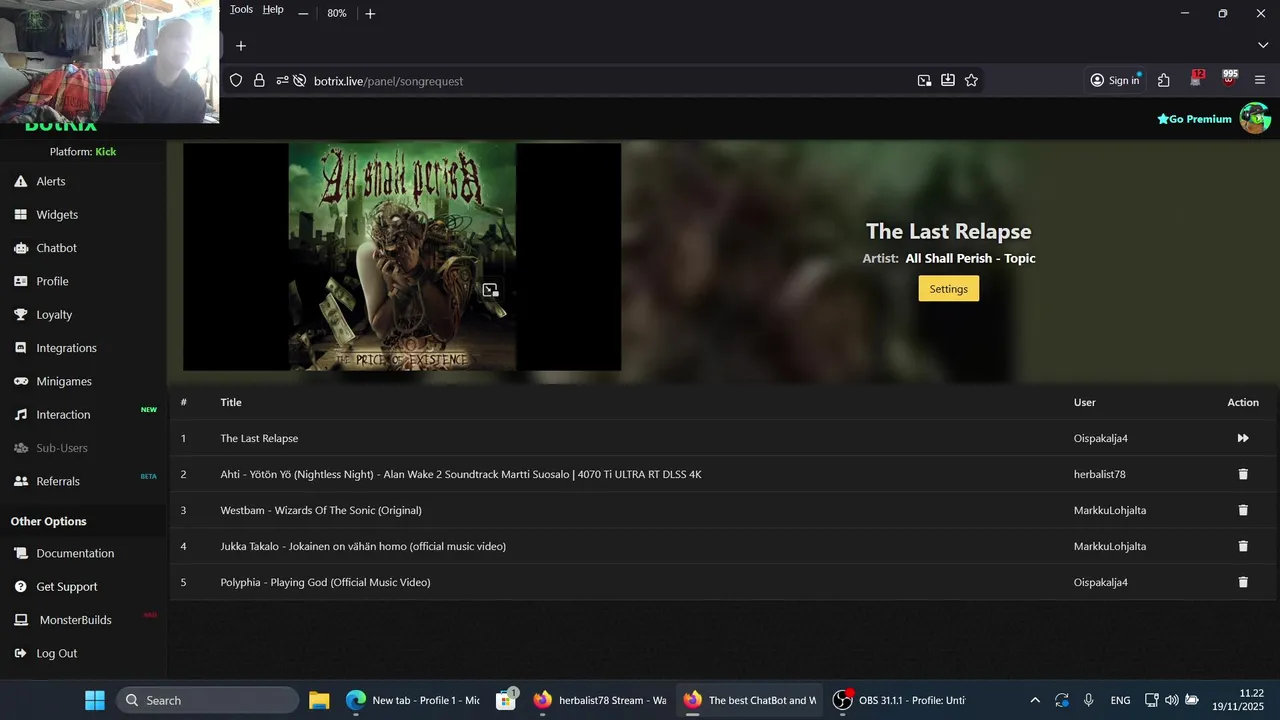The height and width of the screenshot is (720, 1280).
Task: Click the shield tracking protection icon
Action: click(236, 81)
